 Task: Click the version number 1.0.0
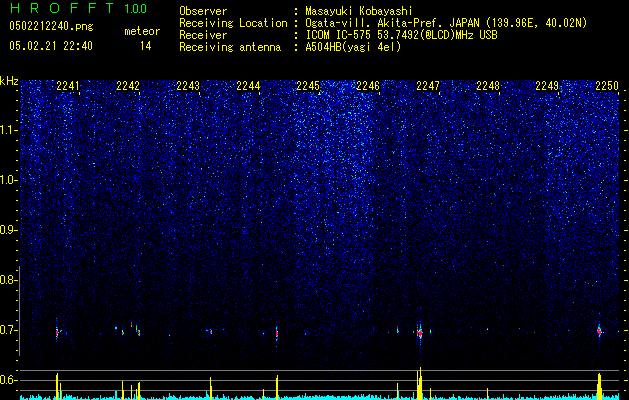tap(136, 9)
